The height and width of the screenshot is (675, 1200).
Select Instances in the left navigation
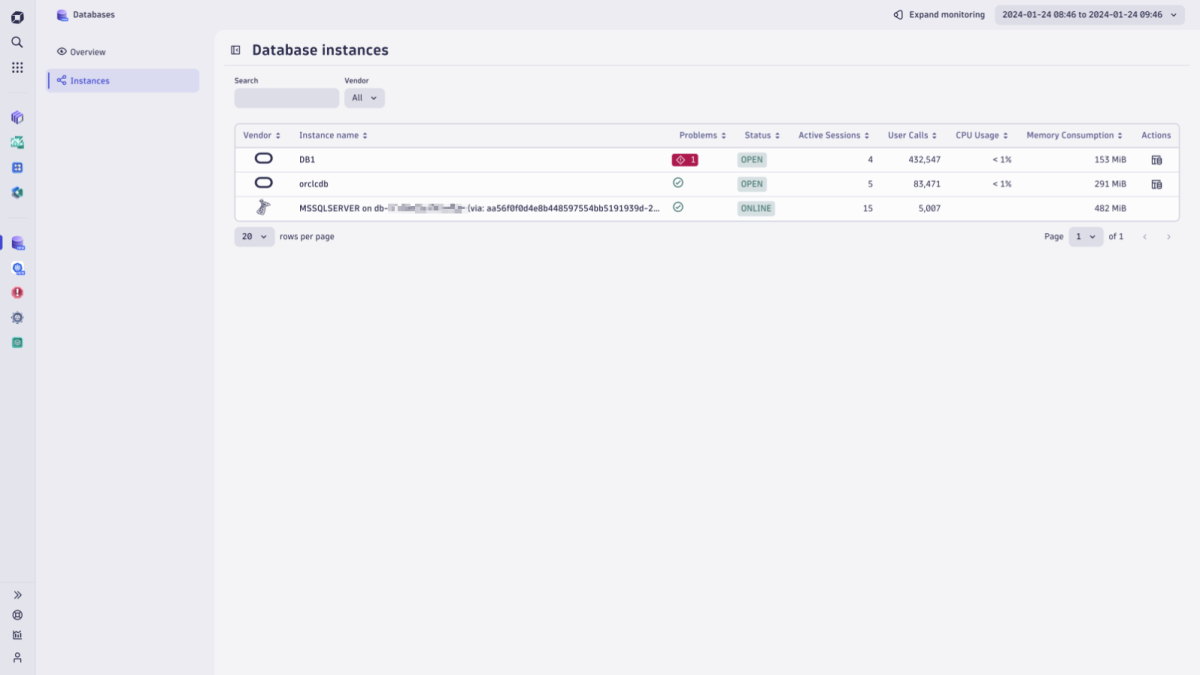(89, 80)
